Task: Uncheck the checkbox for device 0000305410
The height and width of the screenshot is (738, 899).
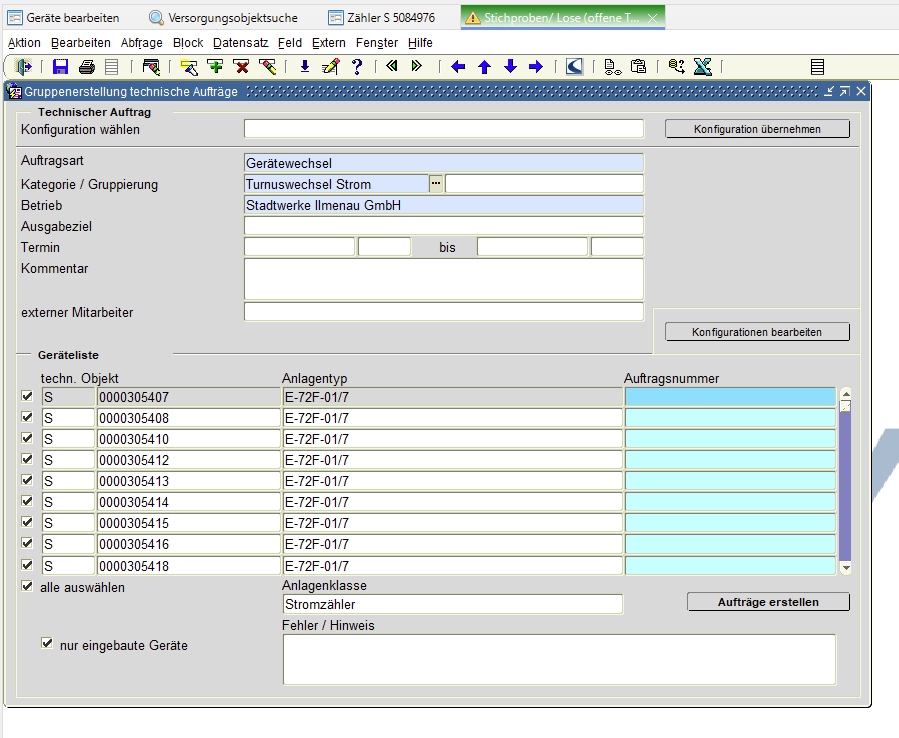Action: coord(27,438)
